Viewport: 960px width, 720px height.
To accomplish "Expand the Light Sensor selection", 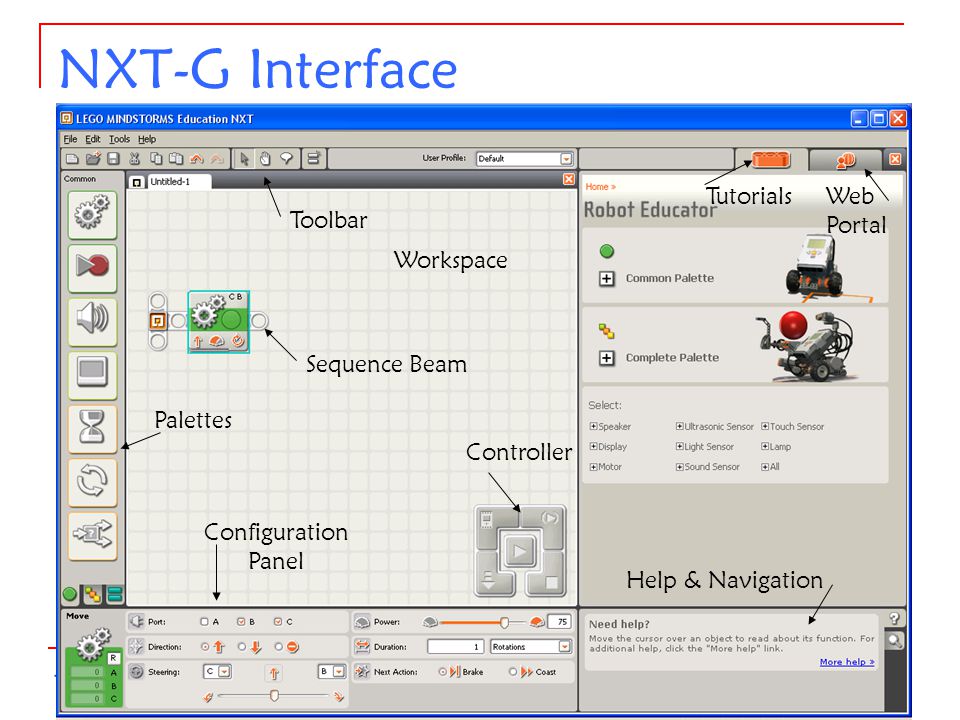I will point(680,447).
